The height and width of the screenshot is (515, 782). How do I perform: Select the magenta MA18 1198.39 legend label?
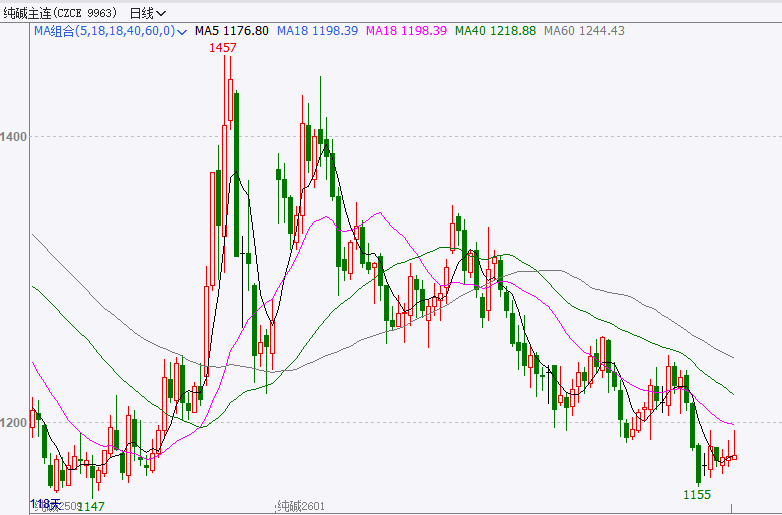pyautogui.click(x=405, y=31)
